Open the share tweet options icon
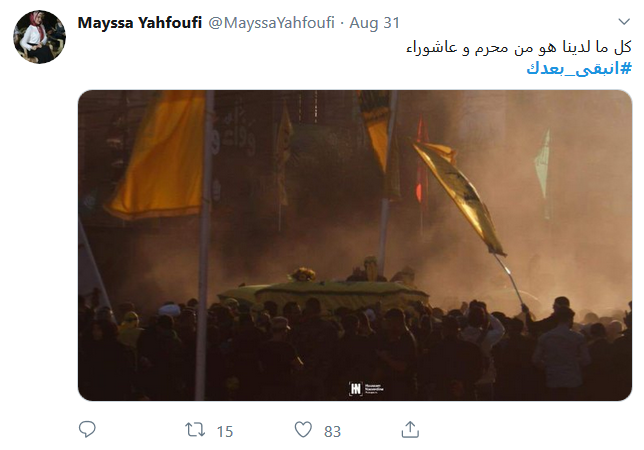This screenshot has width=644, height=450. 410,429
